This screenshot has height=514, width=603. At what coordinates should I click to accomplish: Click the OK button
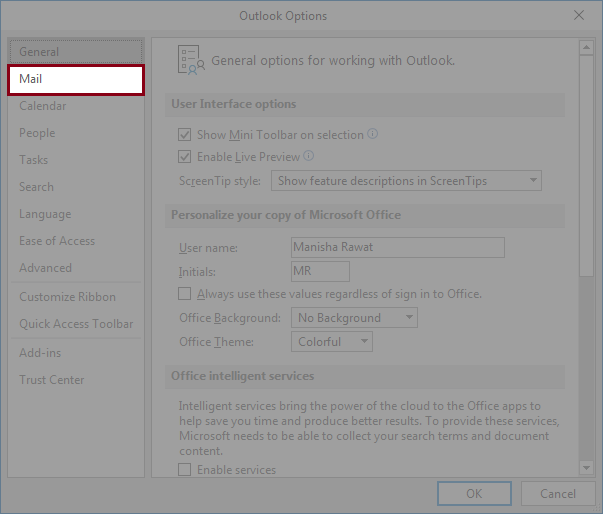coord(474,494)
